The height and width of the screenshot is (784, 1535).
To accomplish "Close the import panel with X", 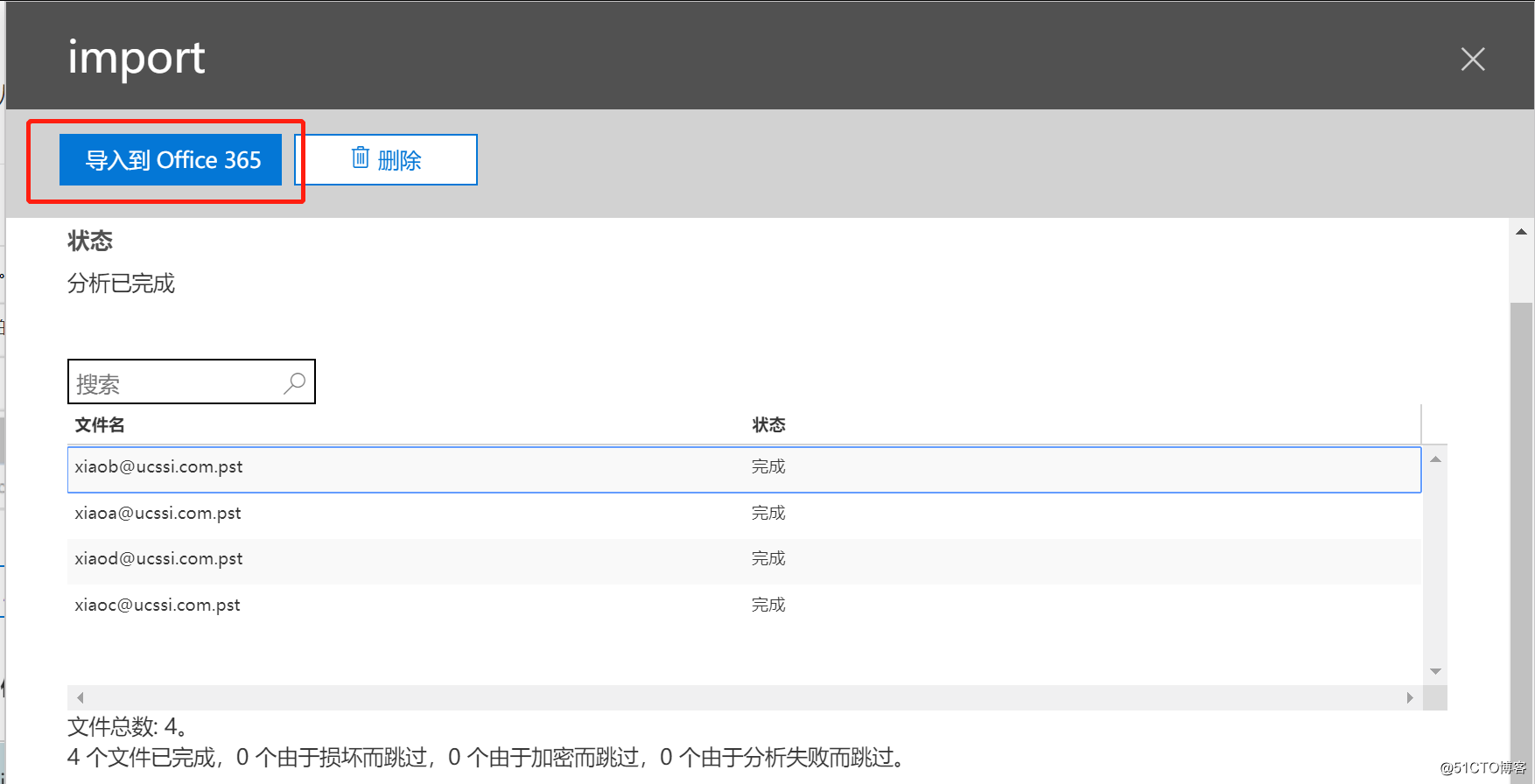I will point(1473,59).
